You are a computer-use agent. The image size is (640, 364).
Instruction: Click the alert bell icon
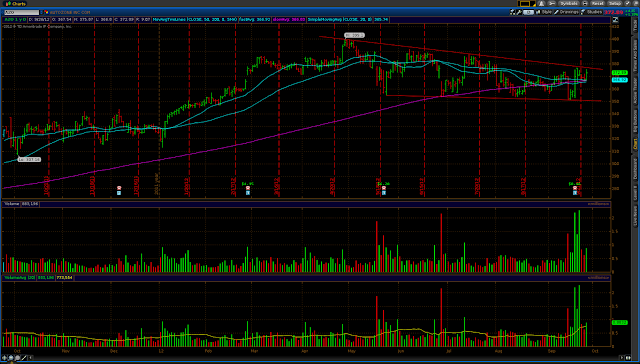pos(541,4)
